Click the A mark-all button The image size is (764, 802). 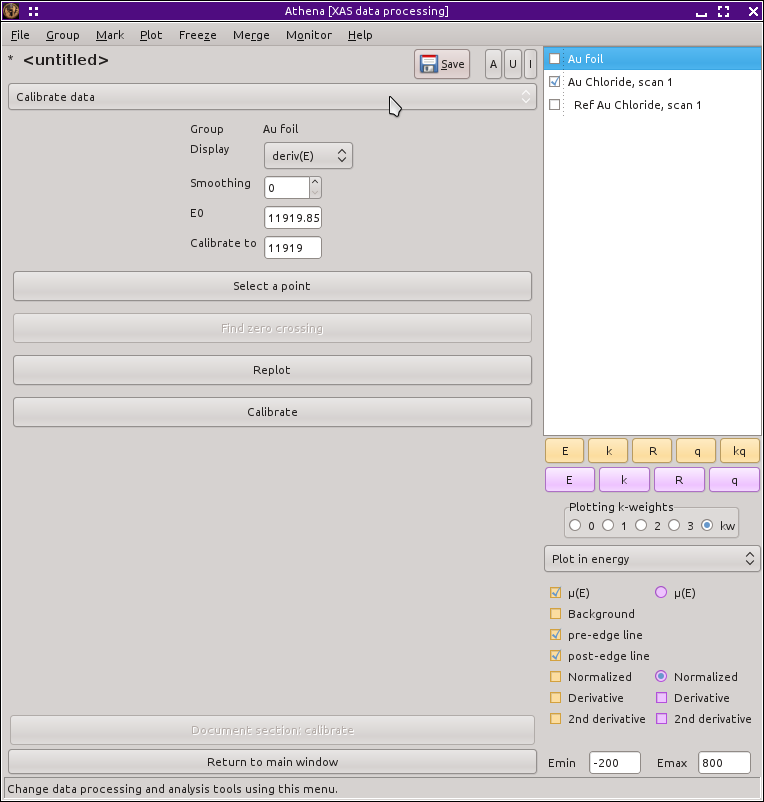click(x=493, y=64)
